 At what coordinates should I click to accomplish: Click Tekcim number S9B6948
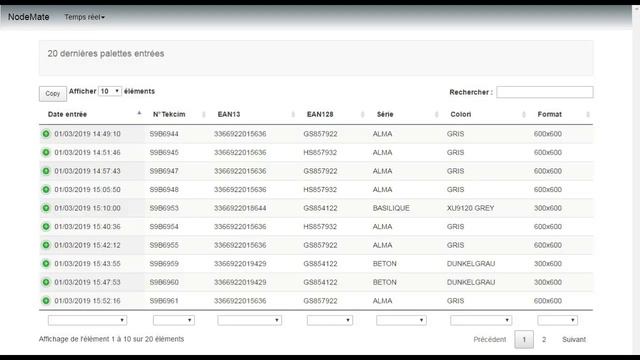164,189
